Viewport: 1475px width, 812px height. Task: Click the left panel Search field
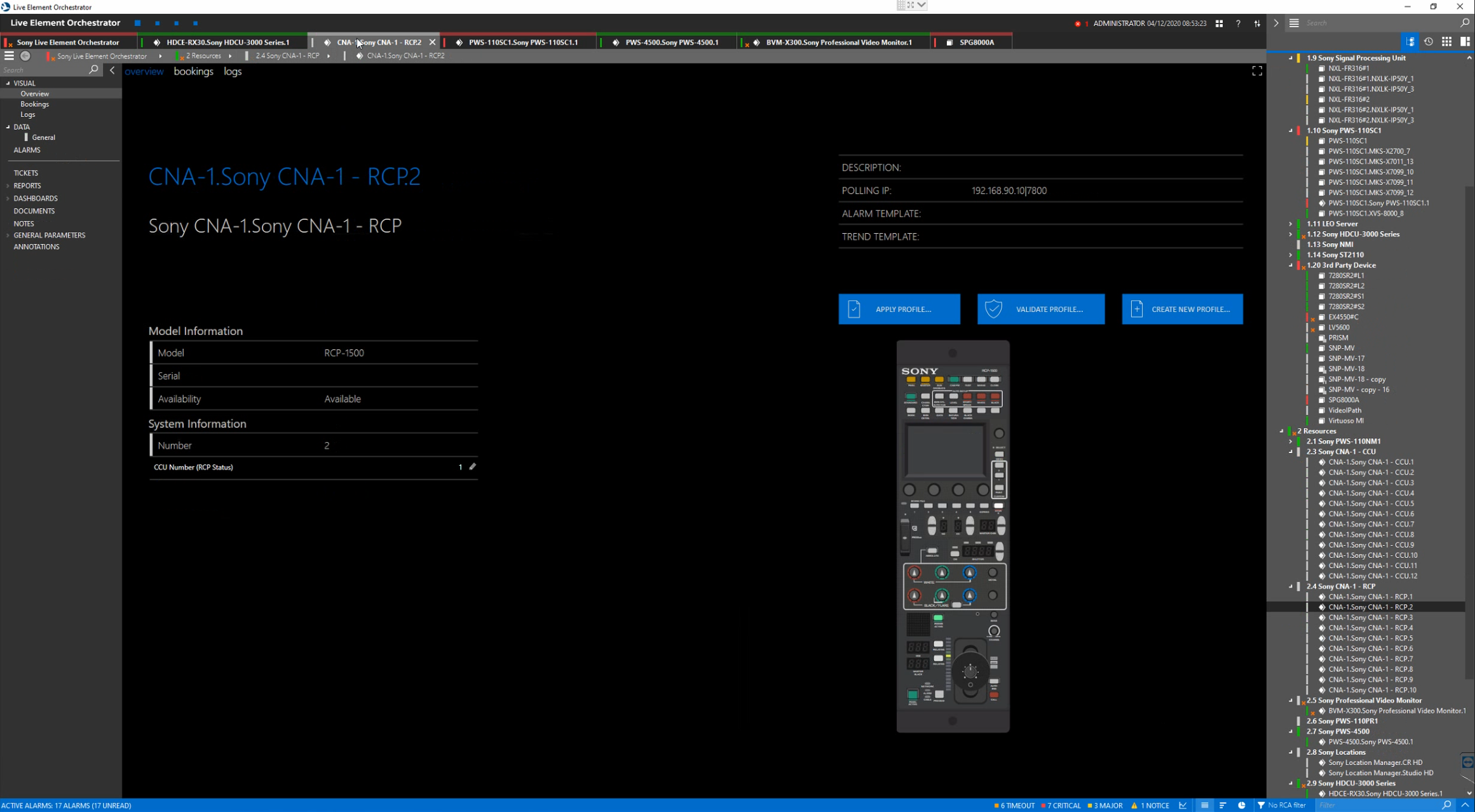[x=44, y=70]
